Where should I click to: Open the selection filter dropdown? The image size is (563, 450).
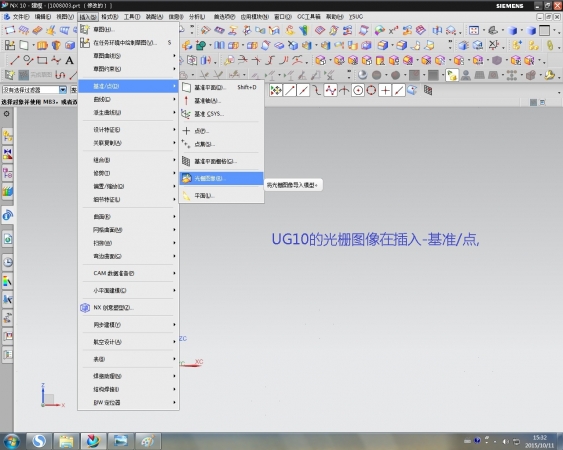tap(63, 89)
